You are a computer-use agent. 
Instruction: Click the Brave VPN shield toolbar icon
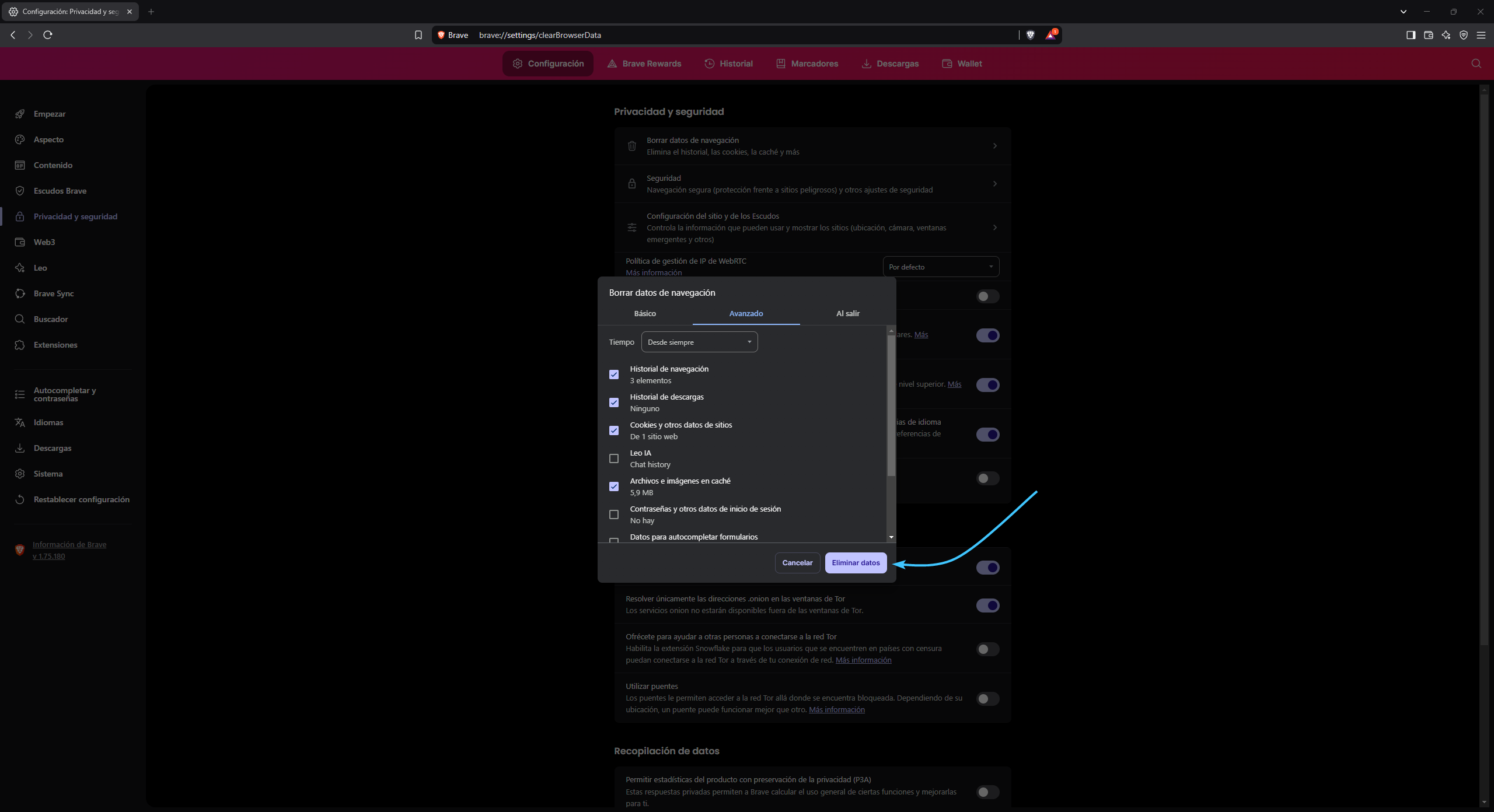(1463, 35)
